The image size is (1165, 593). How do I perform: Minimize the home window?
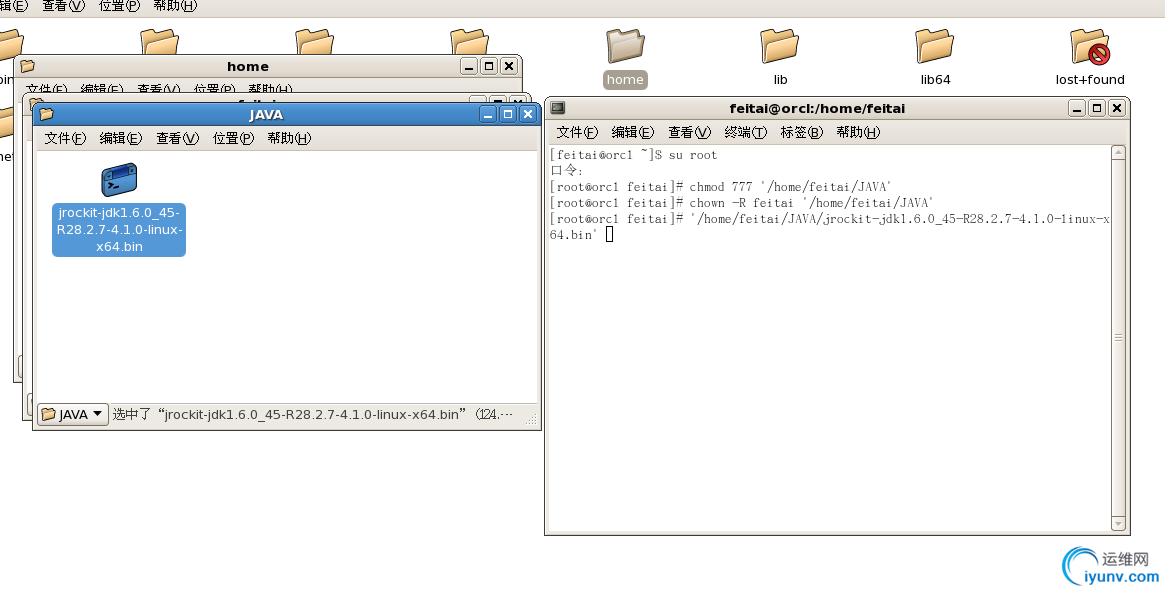click(x=469, y=66)
